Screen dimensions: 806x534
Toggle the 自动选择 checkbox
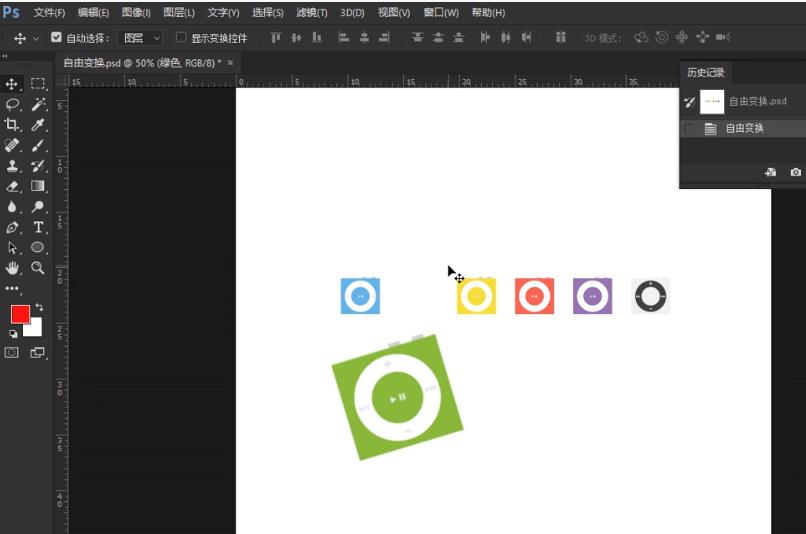pos(56,37)
